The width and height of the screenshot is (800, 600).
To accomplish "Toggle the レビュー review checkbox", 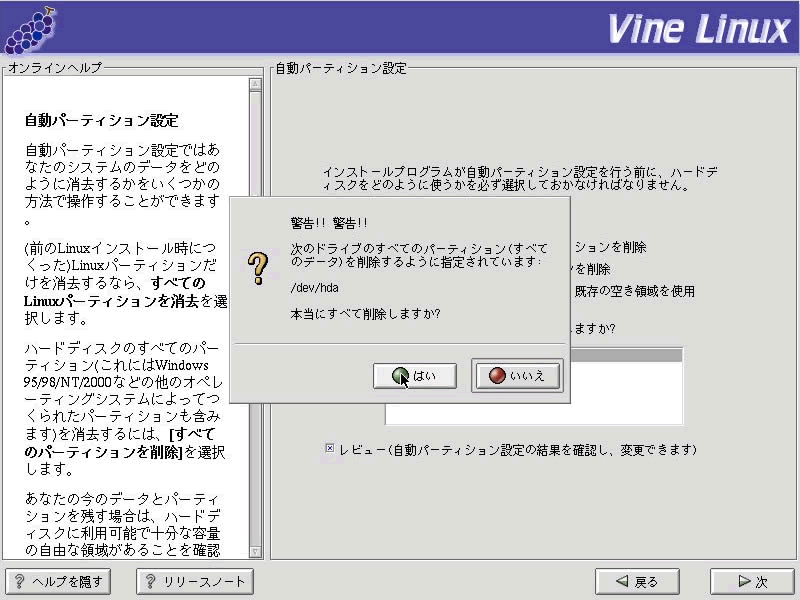I will [x=330, y=448].
